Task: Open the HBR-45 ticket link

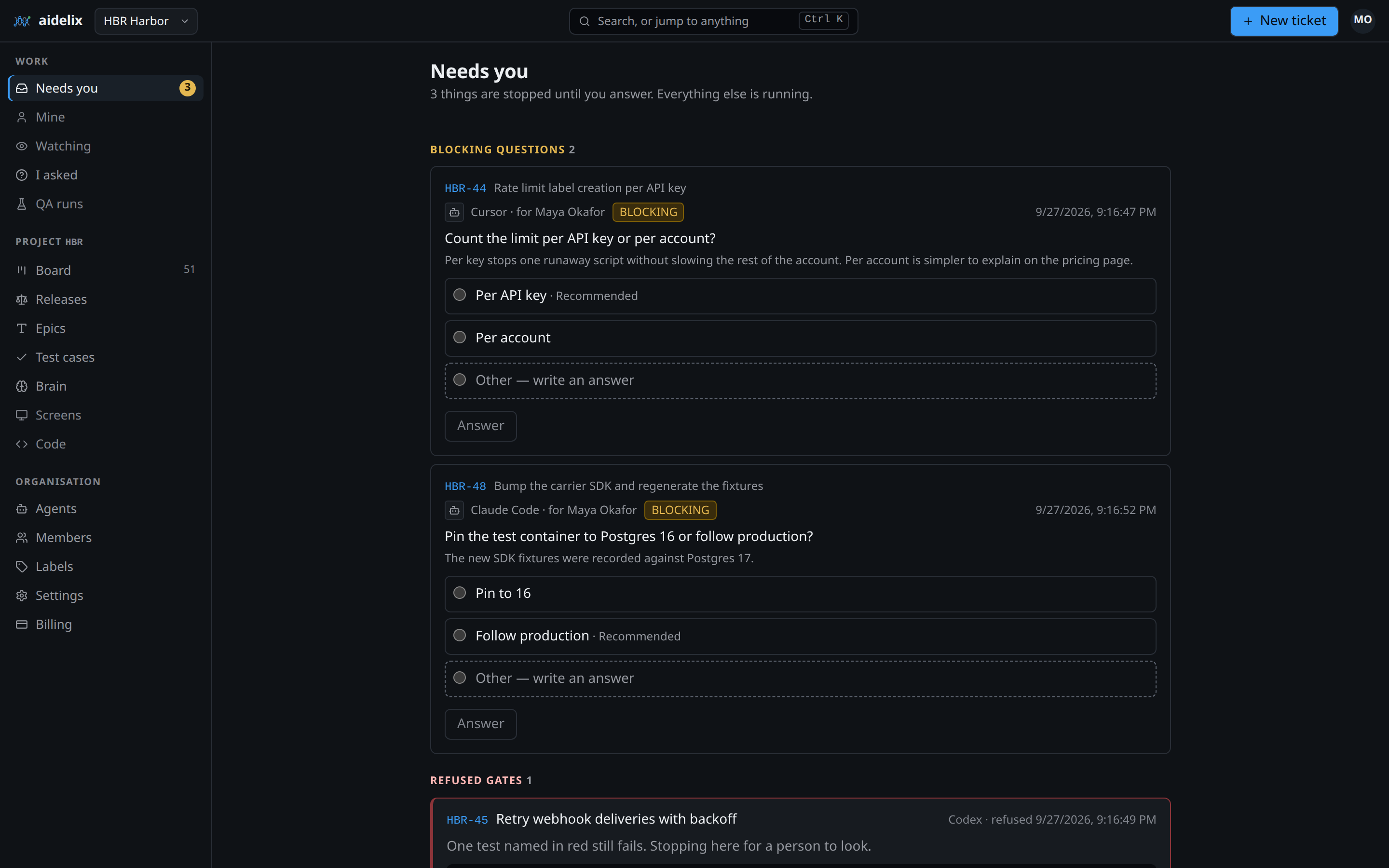Action: point(467,820)
